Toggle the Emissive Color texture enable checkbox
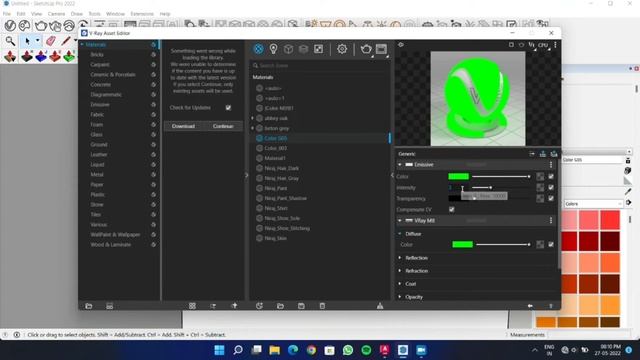640x360 pixels. click(x=551, y=176)
